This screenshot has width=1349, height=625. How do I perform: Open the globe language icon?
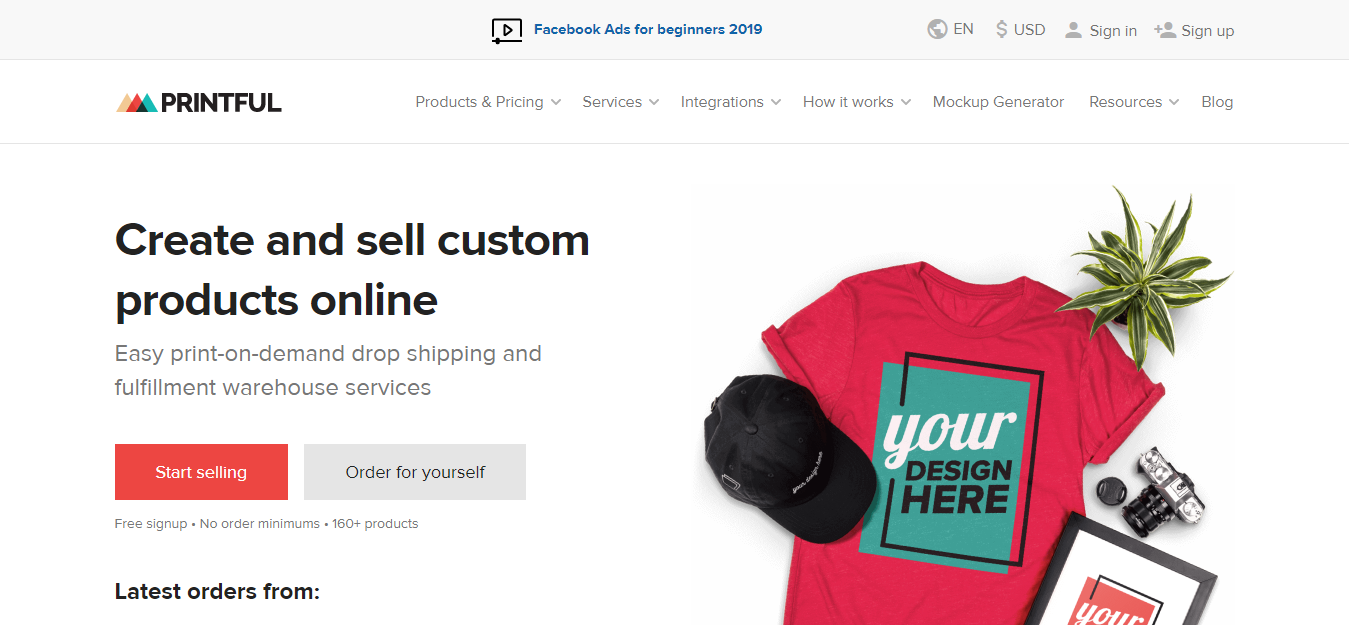[936, 29]
